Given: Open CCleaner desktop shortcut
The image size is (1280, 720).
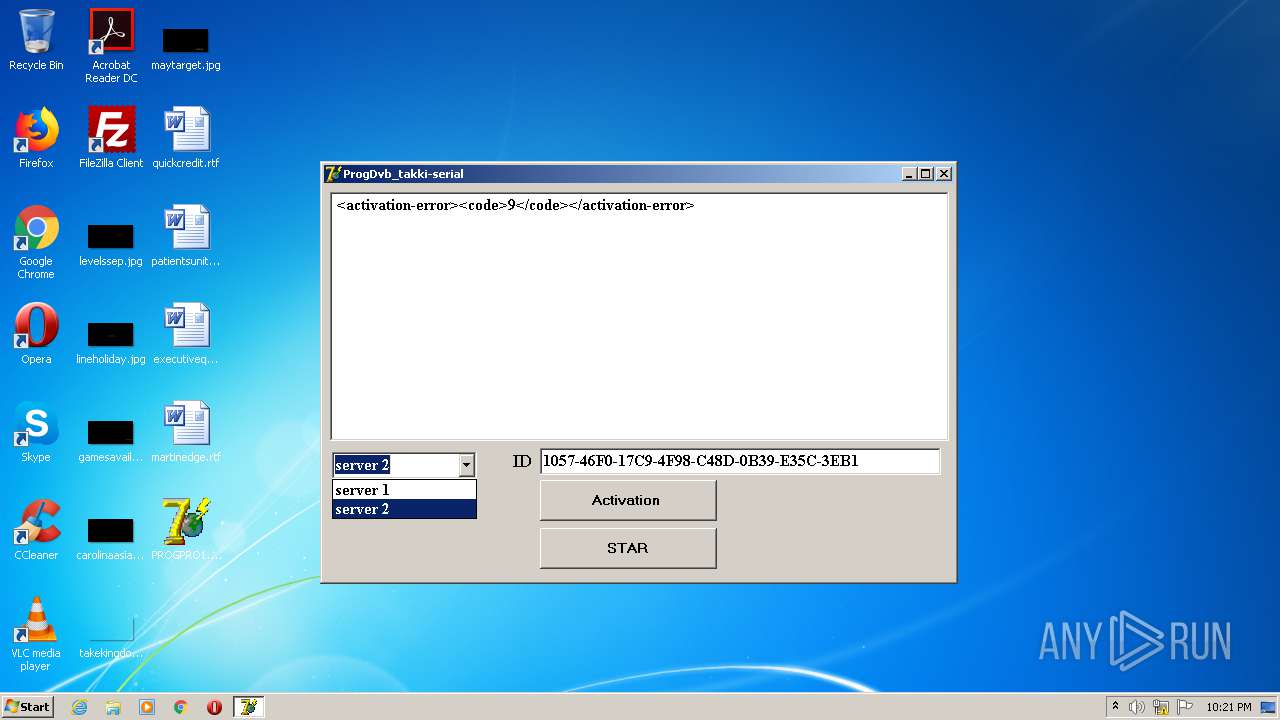Looking at the screenshot, I should pos(36,530).
